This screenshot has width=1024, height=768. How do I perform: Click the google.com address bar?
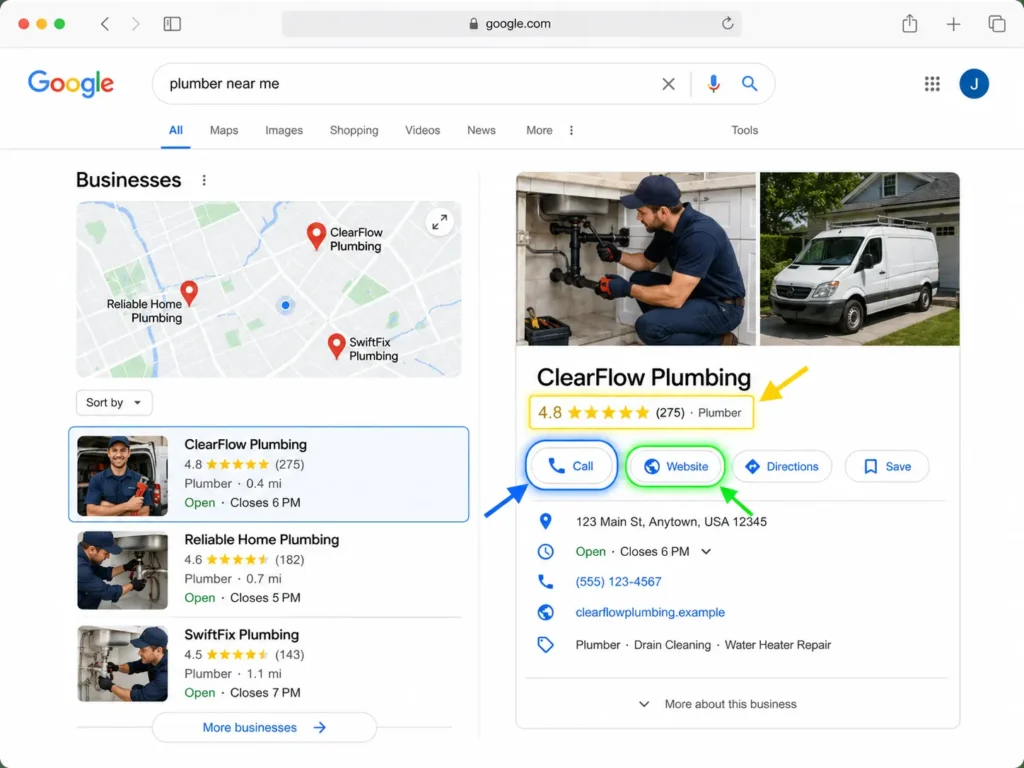pos(511,24)
